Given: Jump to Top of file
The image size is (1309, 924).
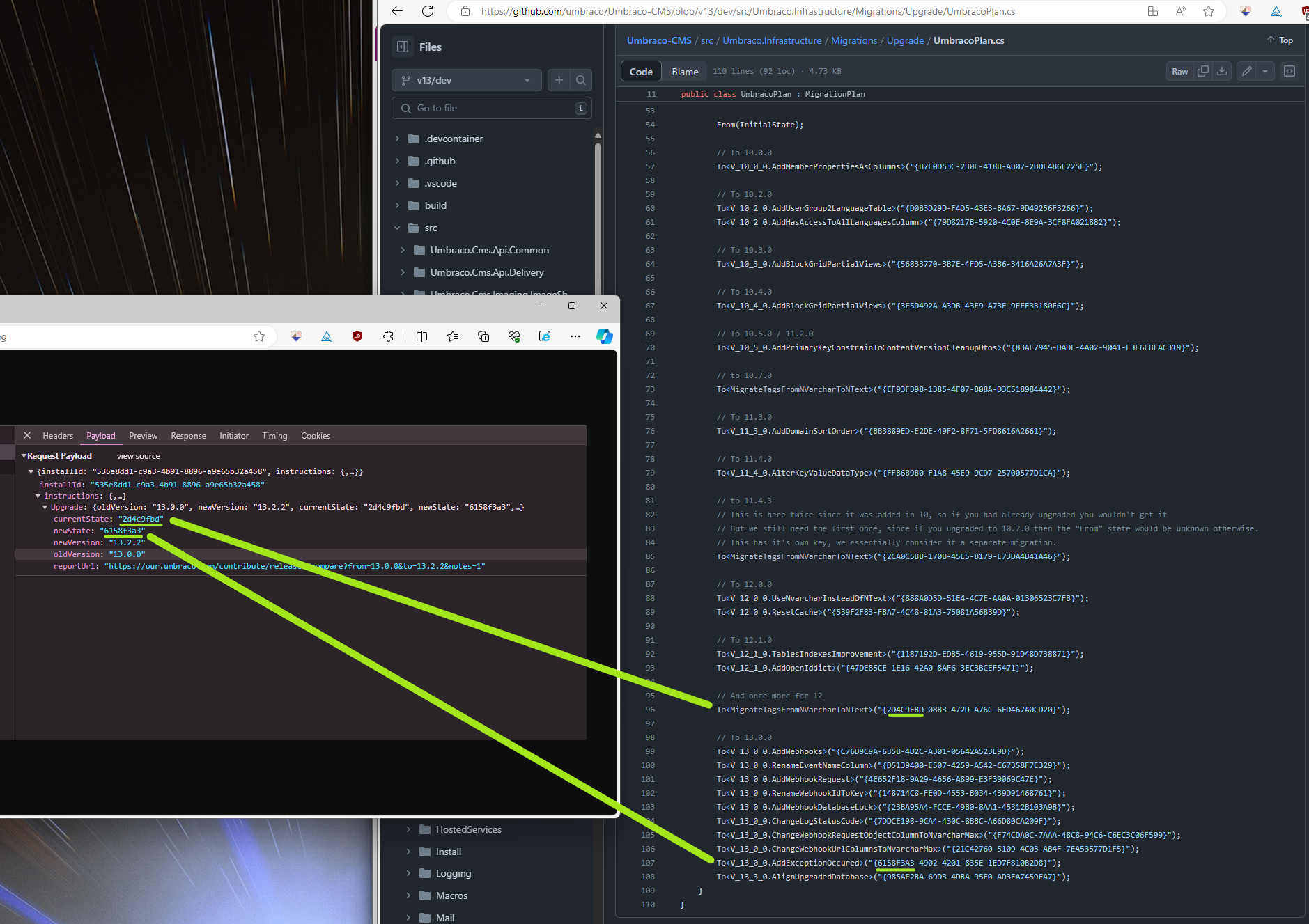Looking at the screenshot, I should tap(1280, 40).
